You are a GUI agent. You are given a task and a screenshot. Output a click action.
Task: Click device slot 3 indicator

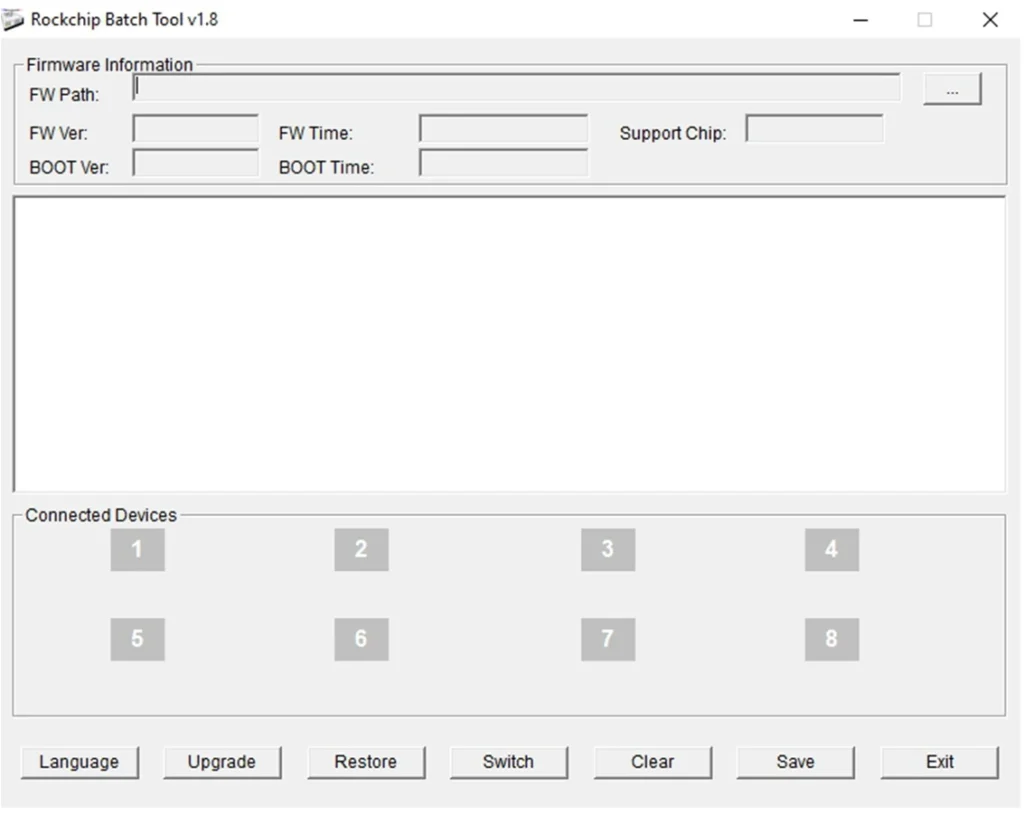click(x=608, y=550)
